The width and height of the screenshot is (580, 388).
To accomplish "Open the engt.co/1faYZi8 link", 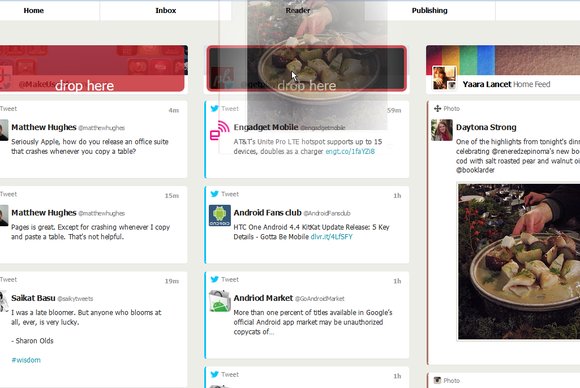I will tap(350, 151).
